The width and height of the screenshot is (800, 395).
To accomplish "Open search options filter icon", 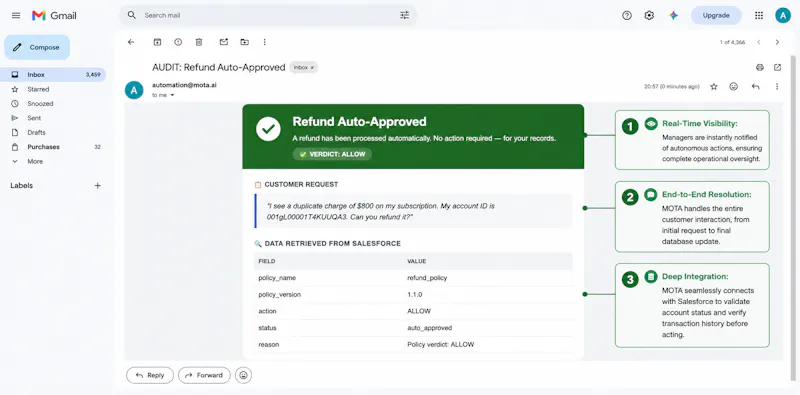I will (405, 15).
